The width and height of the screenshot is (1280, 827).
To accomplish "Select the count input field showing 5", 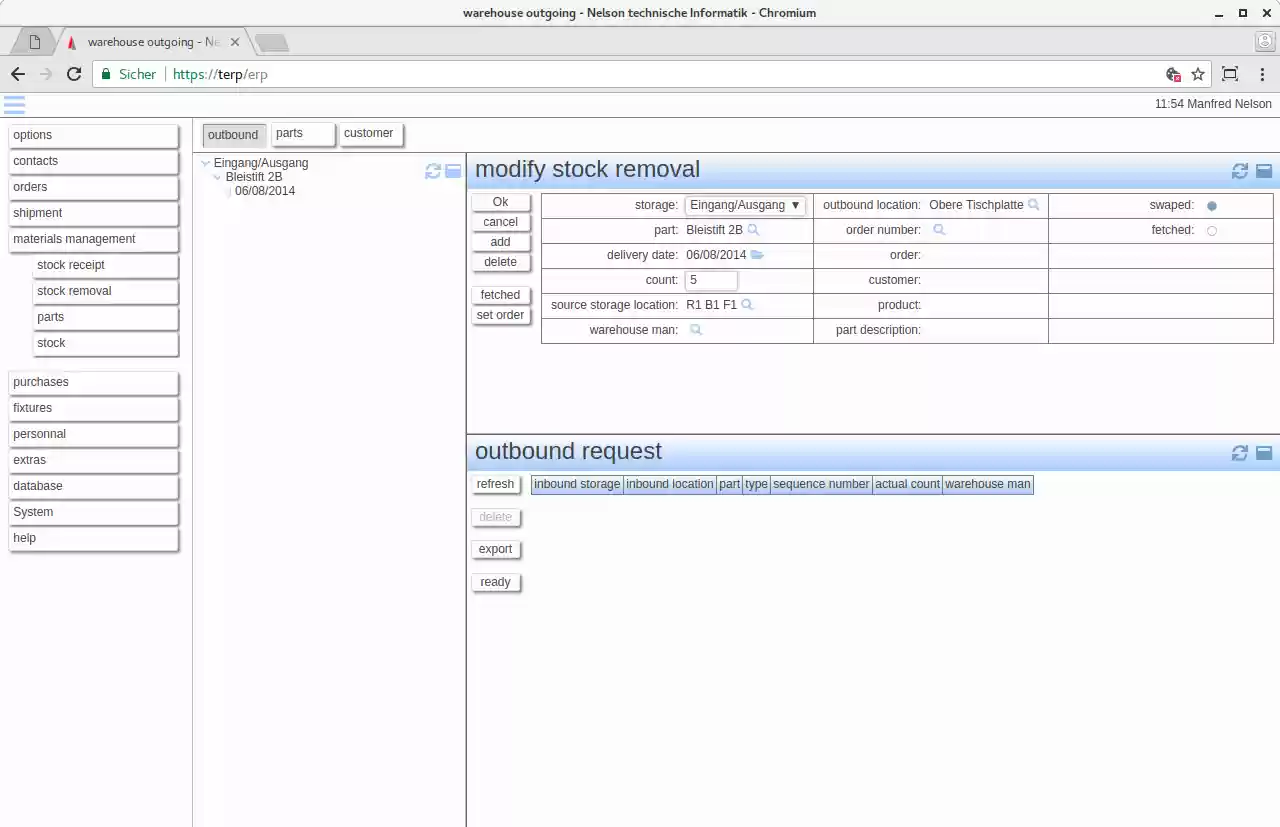I will point(710,280).
